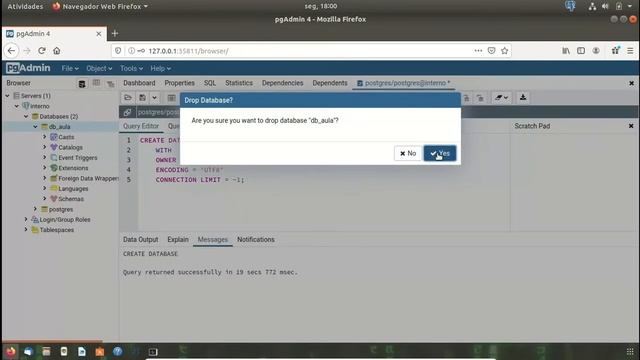The height and width of the screenshot is (360, 640).
Task: Select the db_aula database in tree
Action: 59,127
